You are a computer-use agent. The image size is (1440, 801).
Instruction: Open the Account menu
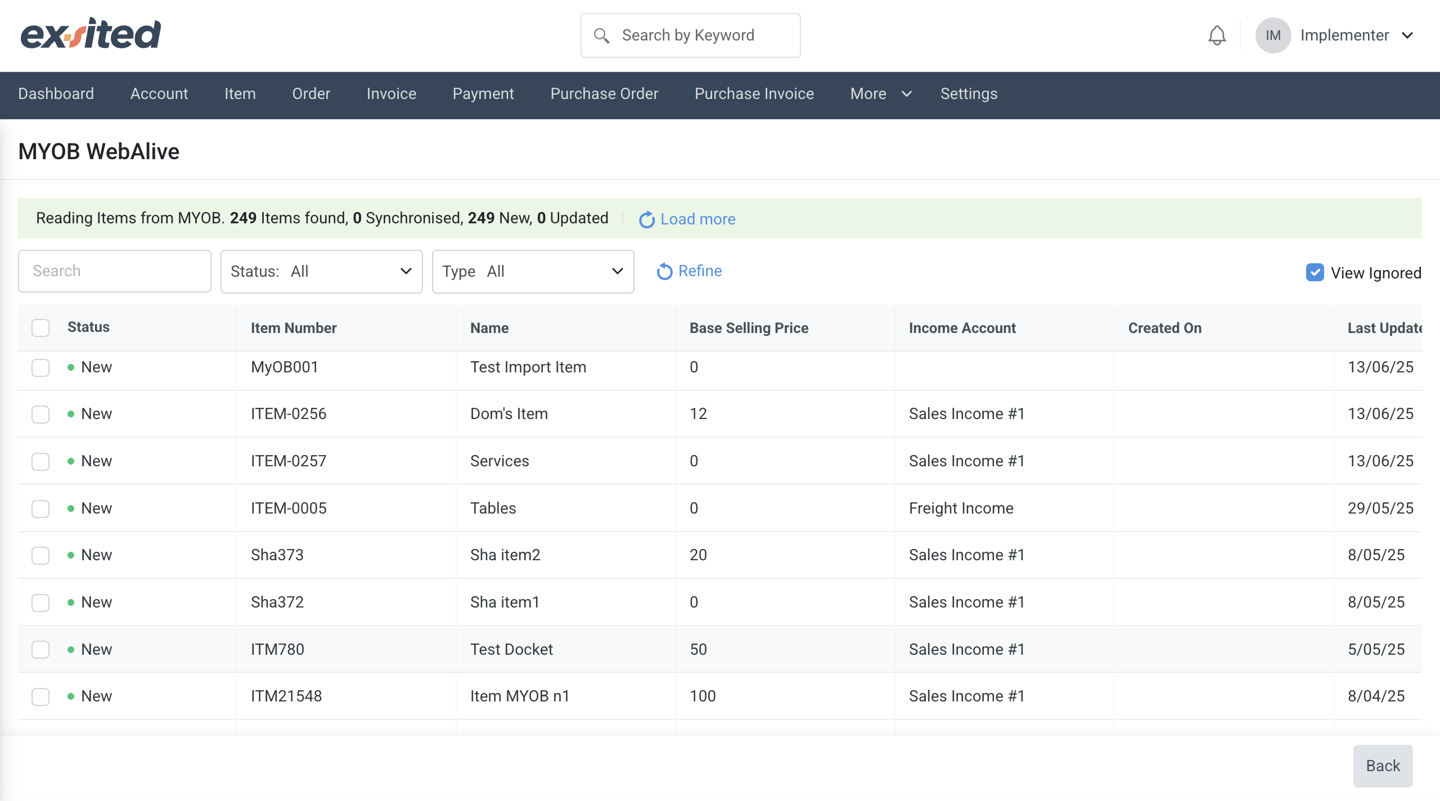[159, 94]
